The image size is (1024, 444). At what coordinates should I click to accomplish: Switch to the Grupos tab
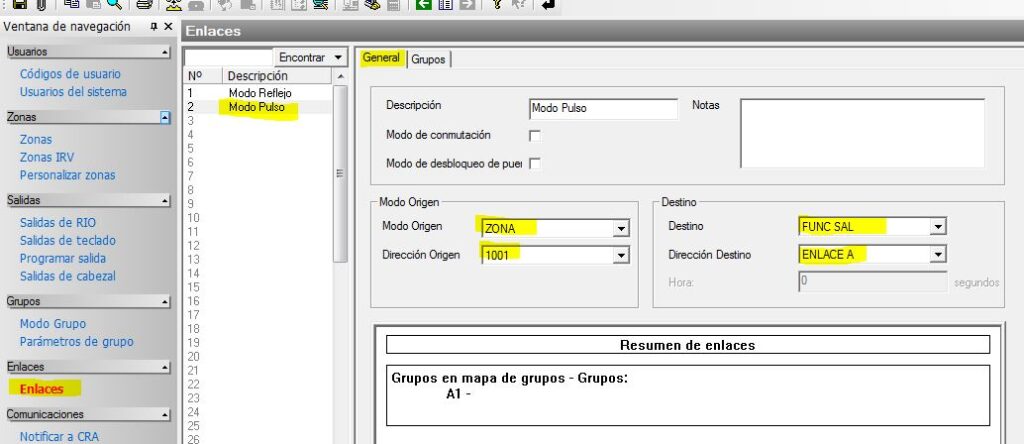(428, 59)
